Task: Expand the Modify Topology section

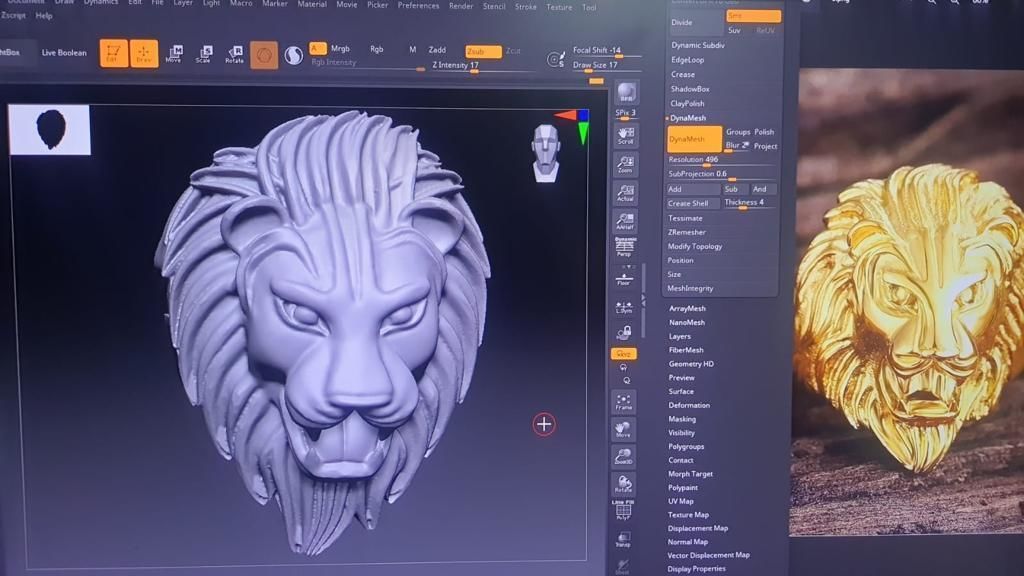Action: [x=695, y=247]
